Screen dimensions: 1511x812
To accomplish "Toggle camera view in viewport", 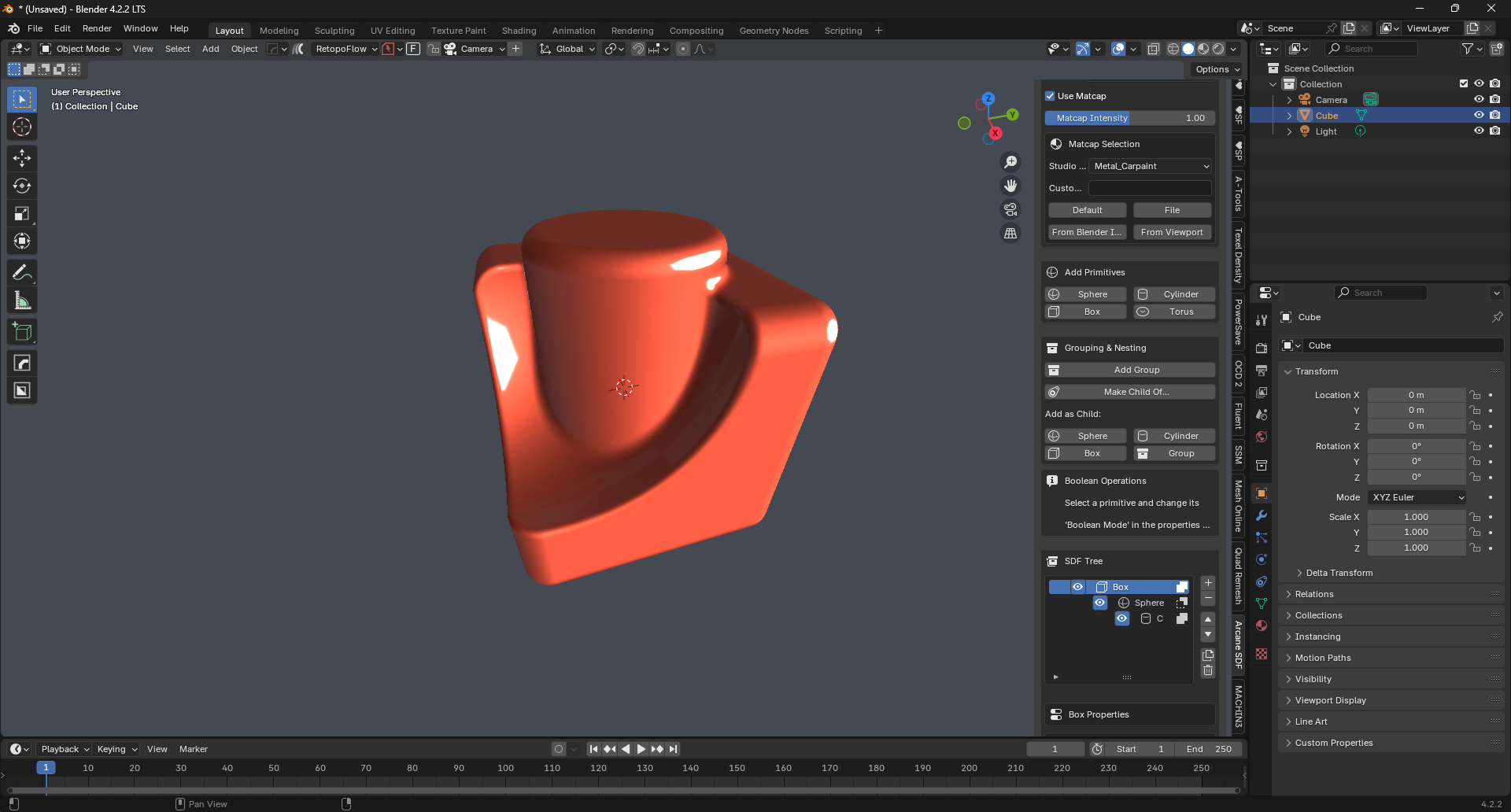I will [x=1010, y=209].
